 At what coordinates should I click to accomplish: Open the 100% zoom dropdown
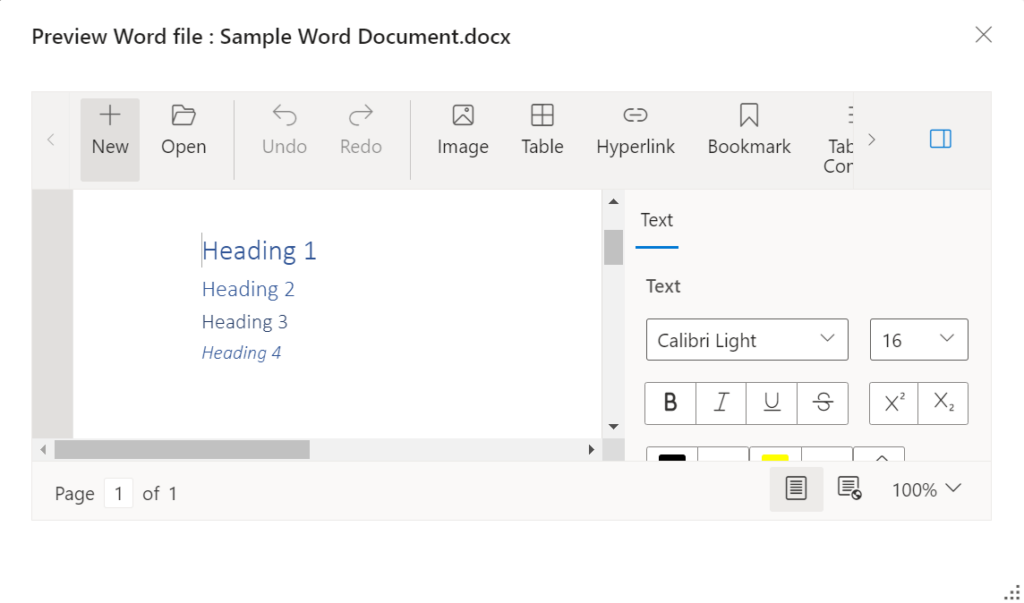pos(925,490)
